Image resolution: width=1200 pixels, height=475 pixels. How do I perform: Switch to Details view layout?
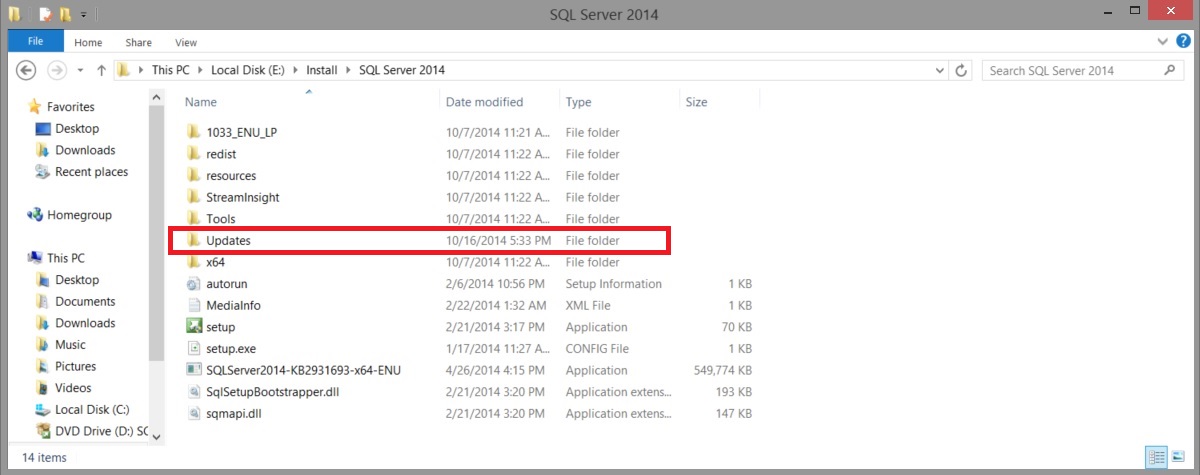[1157, 455]
